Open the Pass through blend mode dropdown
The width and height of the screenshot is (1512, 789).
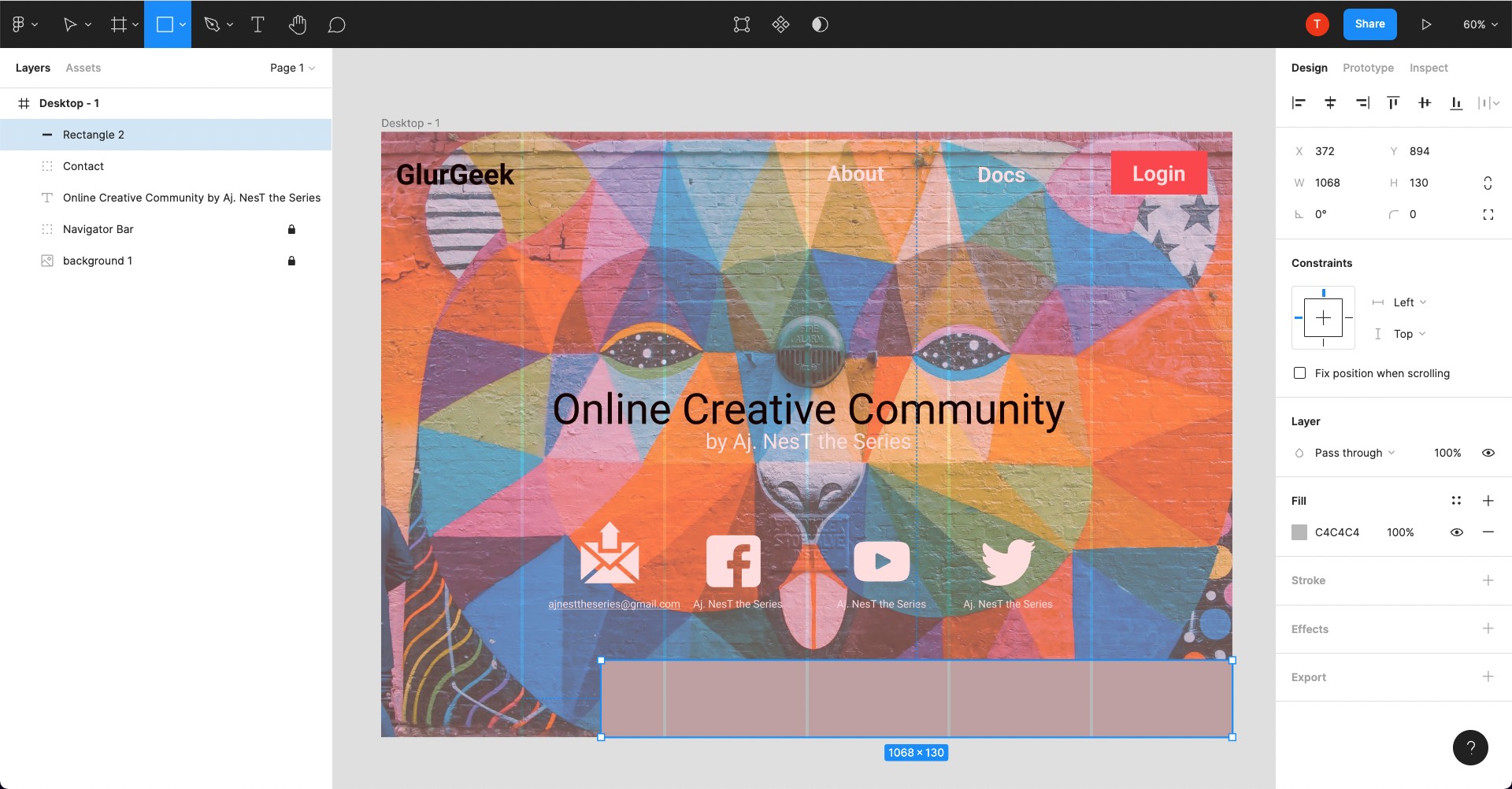[1354, 453]
